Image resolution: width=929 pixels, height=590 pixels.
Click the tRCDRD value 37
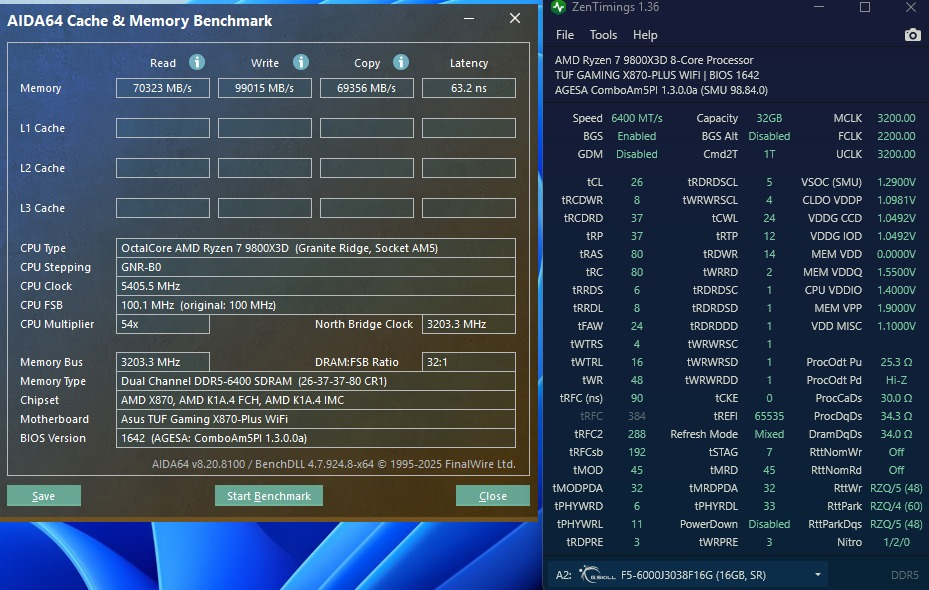pos(636,218)
